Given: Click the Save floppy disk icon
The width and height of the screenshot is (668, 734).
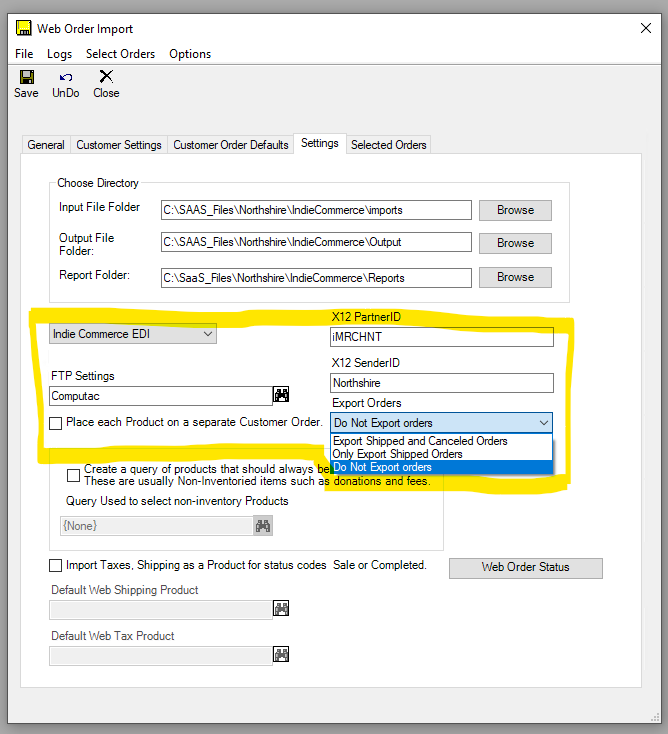Looking at the screenshot, I should pos(27,77).
